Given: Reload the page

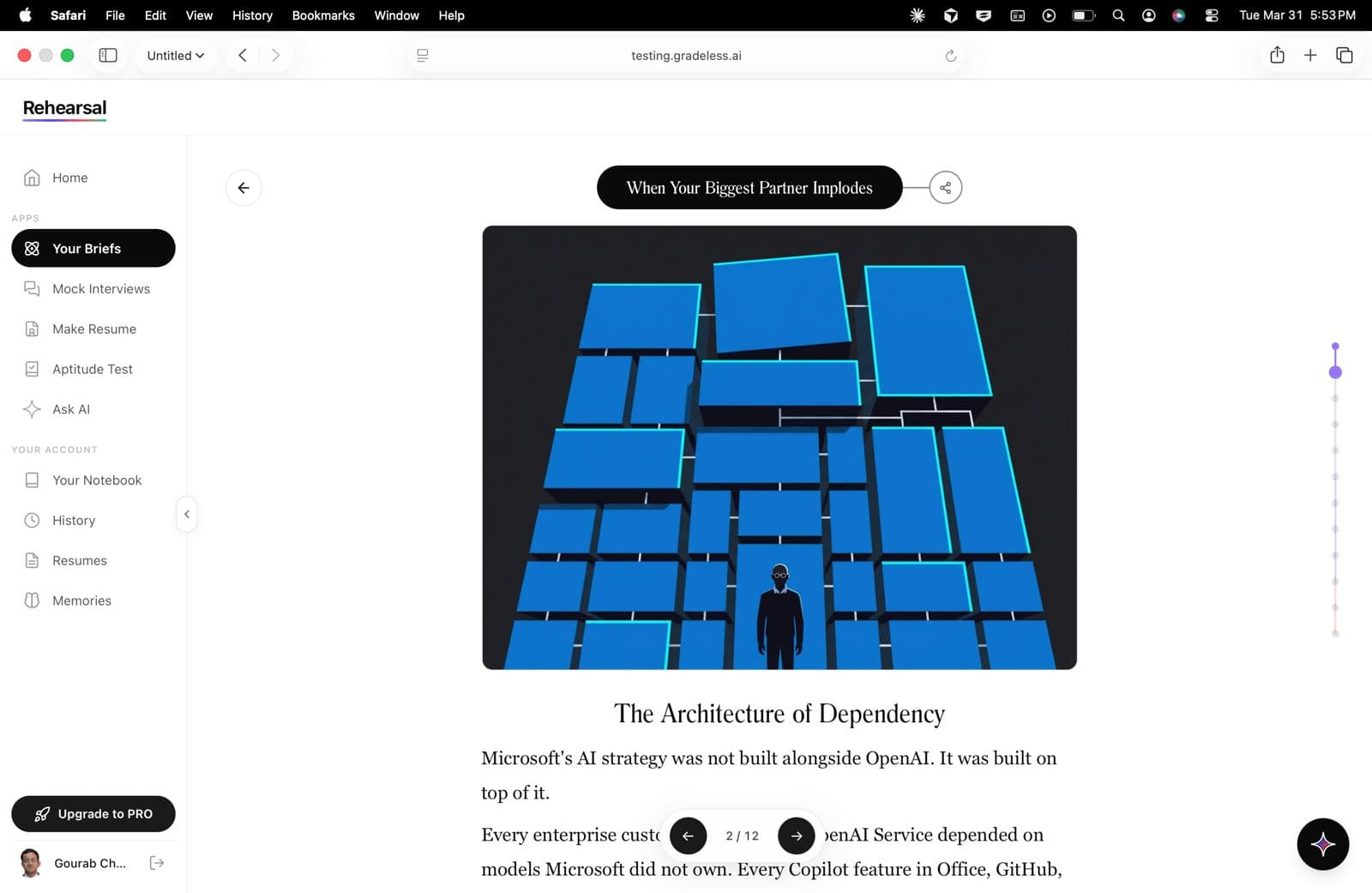Looking at the screenshot, I should pos(950,56).
